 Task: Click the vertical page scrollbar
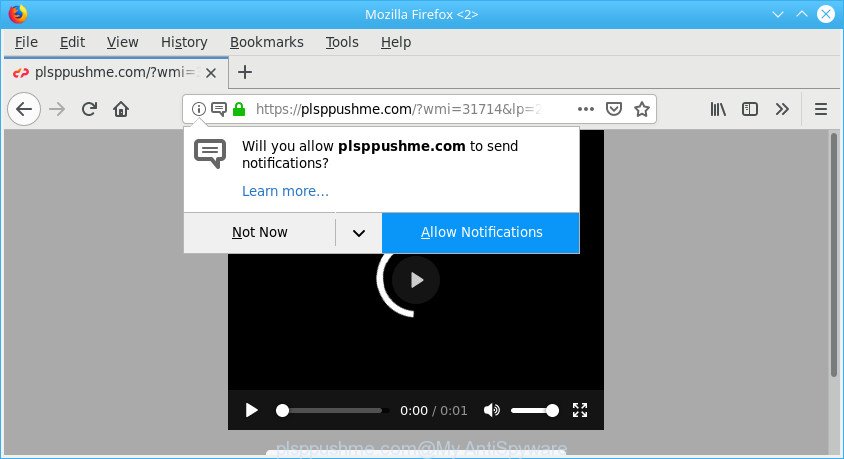pos(834,255)
